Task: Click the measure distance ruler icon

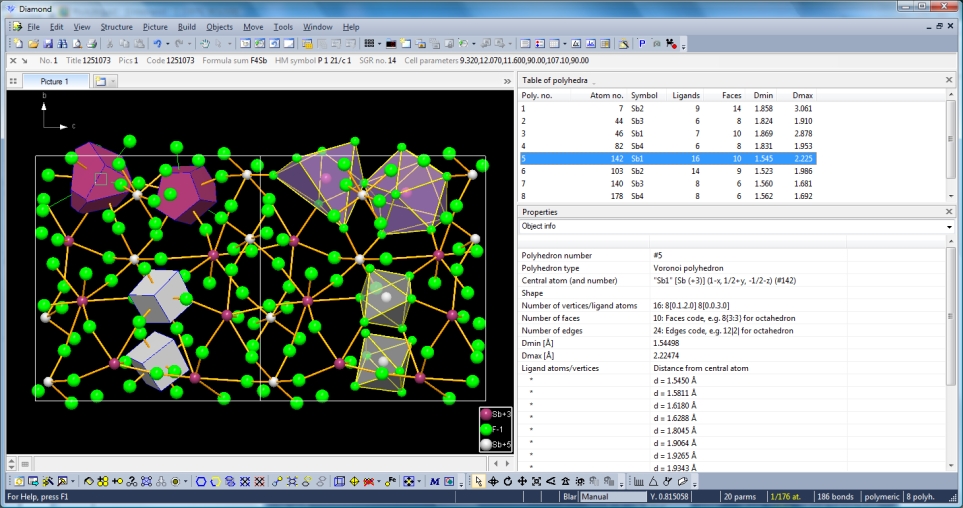Action: click(x=639, y=481)
